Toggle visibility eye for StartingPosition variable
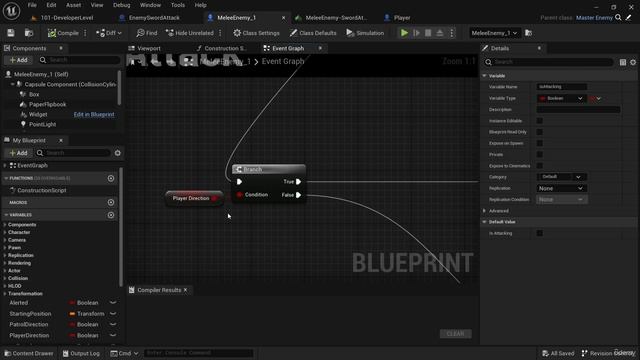 coord(113,314)
